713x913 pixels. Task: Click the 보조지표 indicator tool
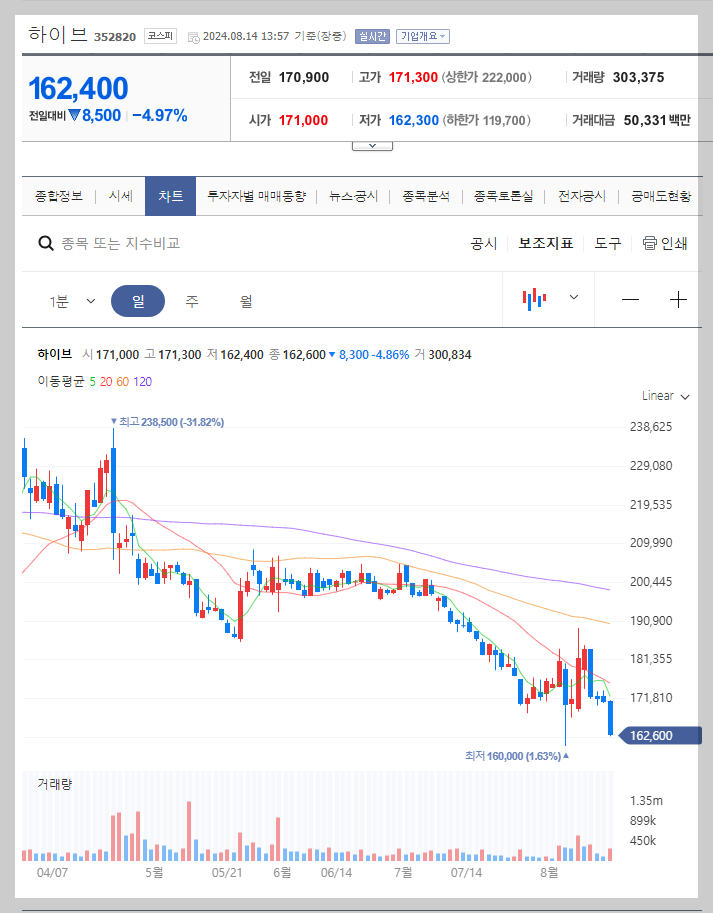click(x=545, y=243)
